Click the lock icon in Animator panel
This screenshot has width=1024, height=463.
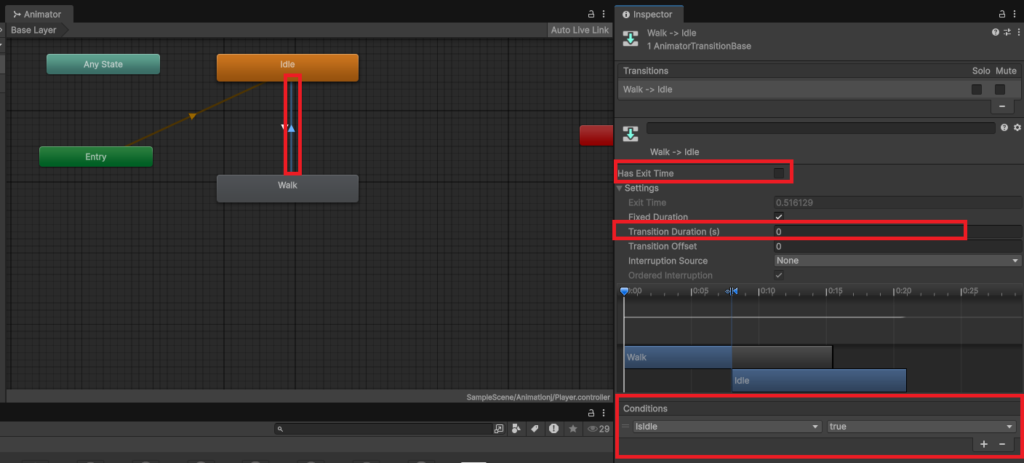tap(591, 14)
